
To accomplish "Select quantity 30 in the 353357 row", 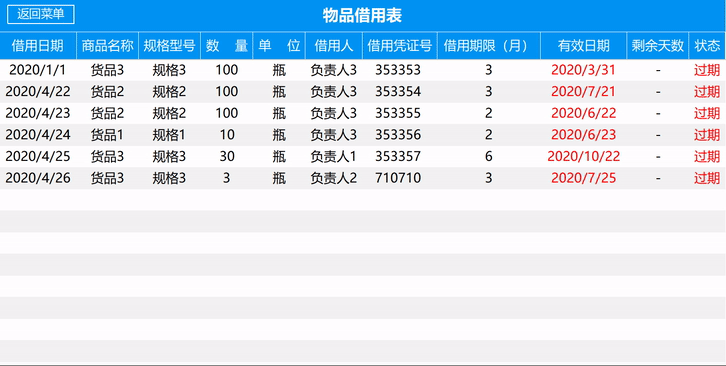I will click(x=227, y=156).
